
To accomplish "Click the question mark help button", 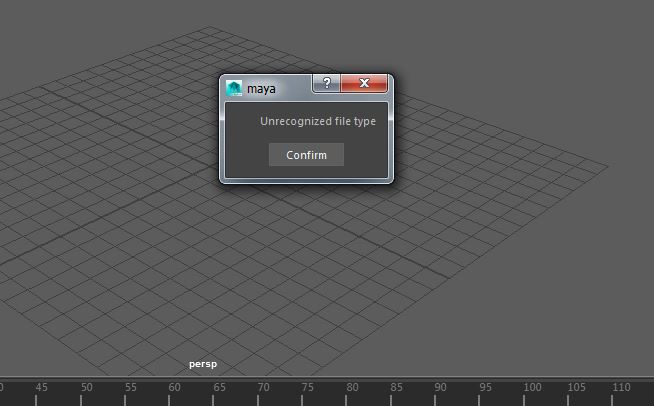I will [327, 83].
